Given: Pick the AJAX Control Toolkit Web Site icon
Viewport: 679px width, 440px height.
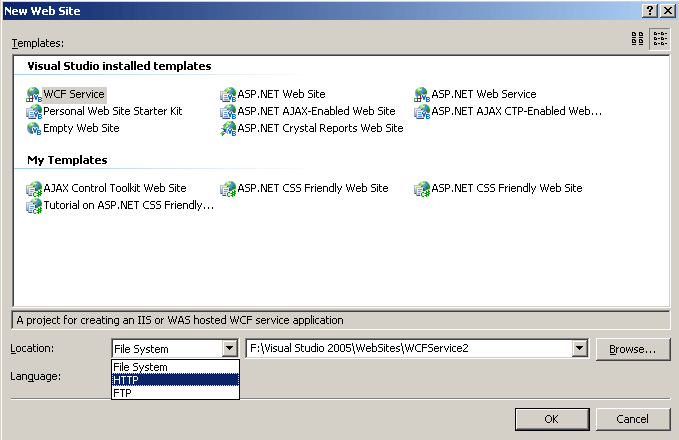Looking at the screenshot, I should click(35, 189).
